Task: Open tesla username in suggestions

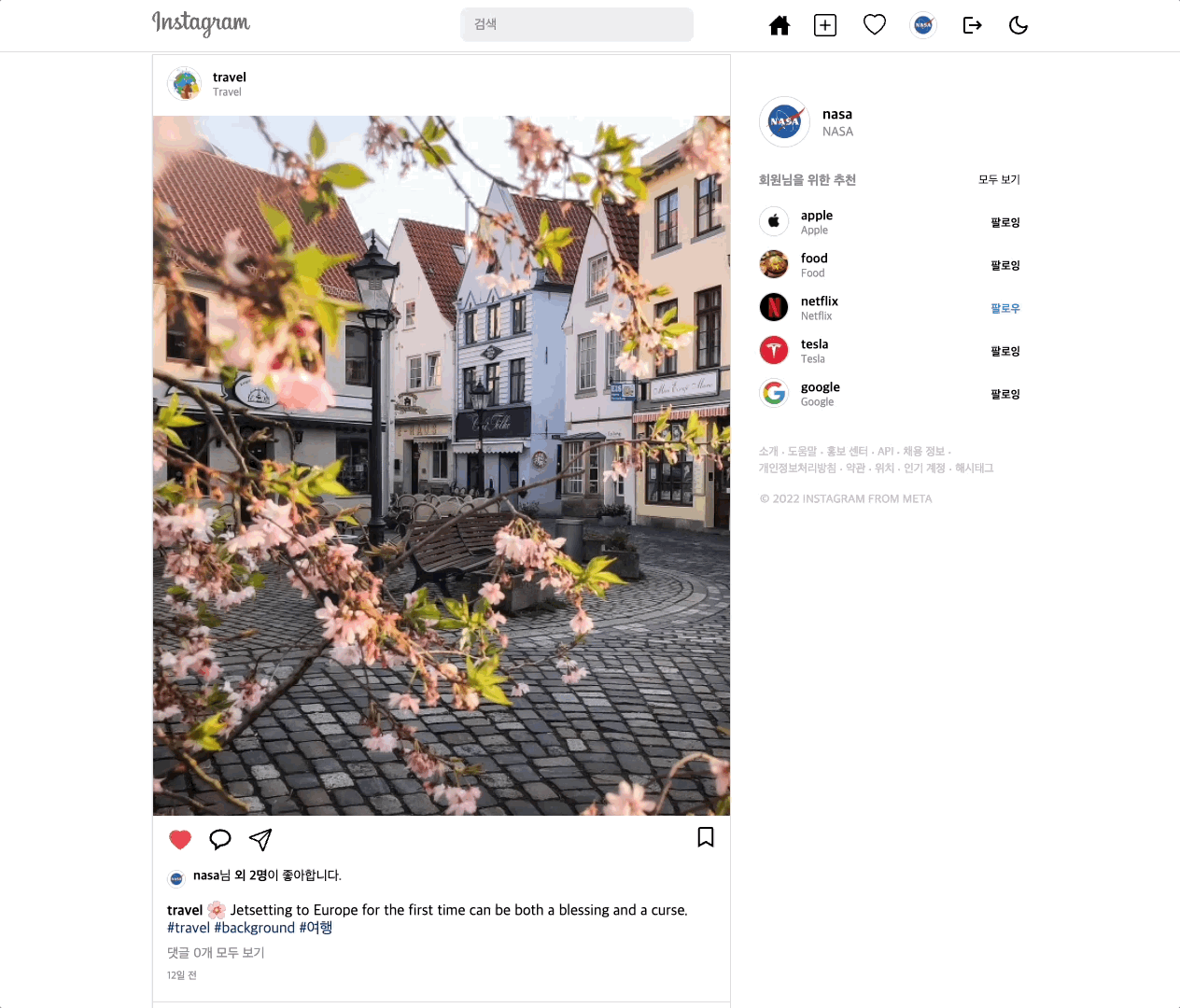Action: [x=814, y=344]
